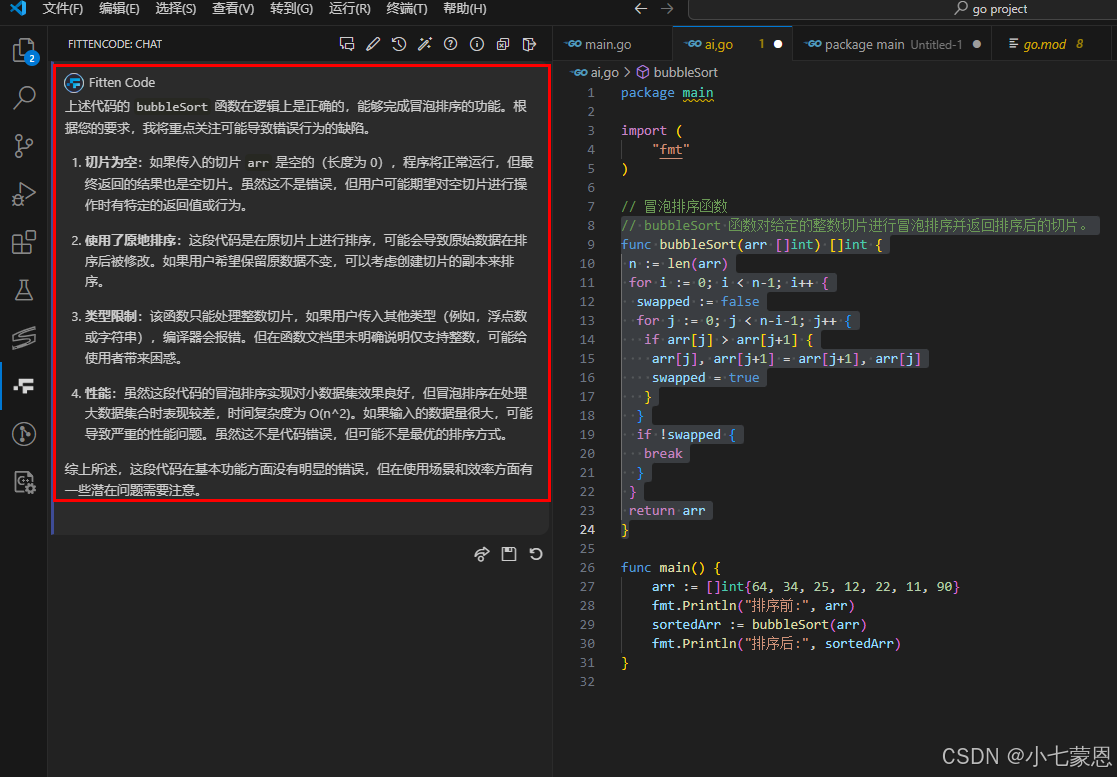This screenshot has height=777, width=1117.
Task: Click the 'go project' search box at the top
Action: pos(990,9)
